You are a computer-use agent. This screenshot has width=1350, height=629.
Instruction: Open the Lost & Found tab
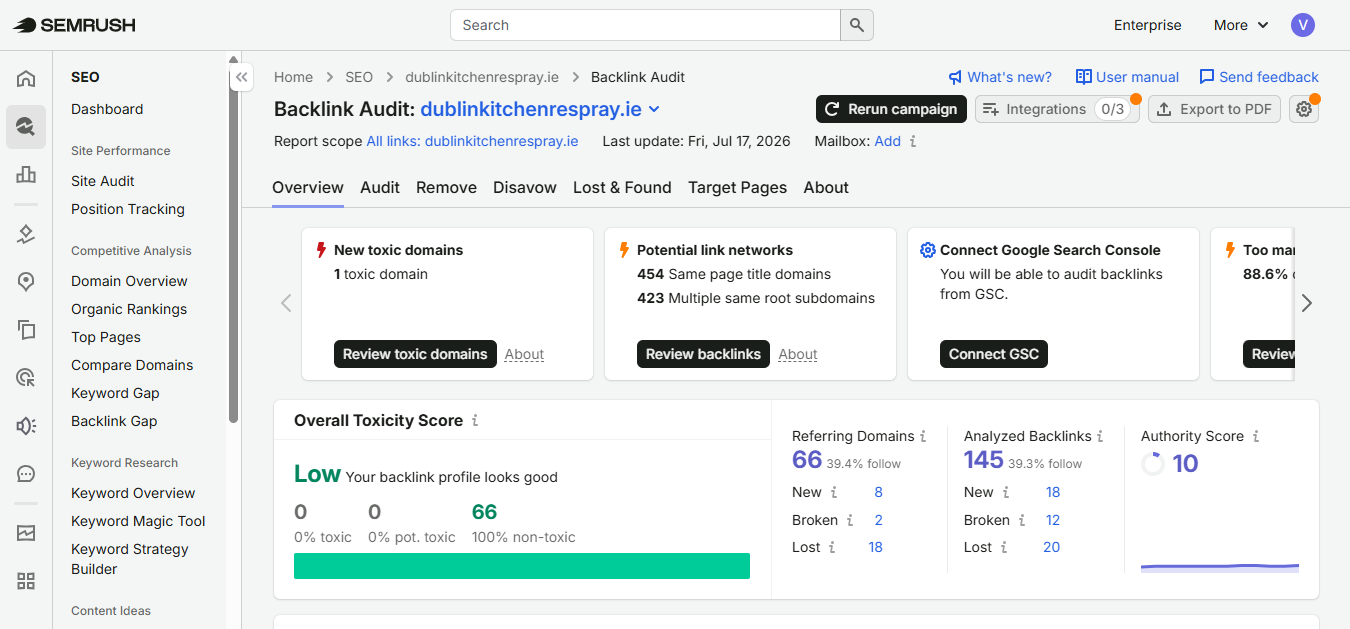[622, 187]
